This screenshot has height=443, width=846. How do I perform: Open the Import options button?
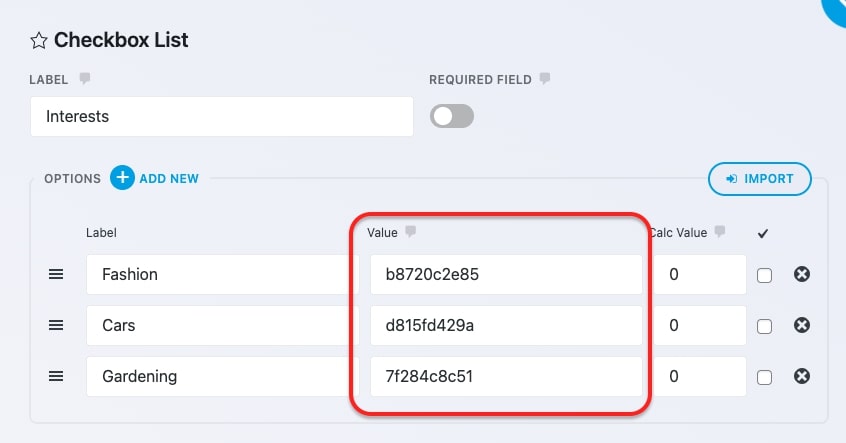[x=760, y=179]
